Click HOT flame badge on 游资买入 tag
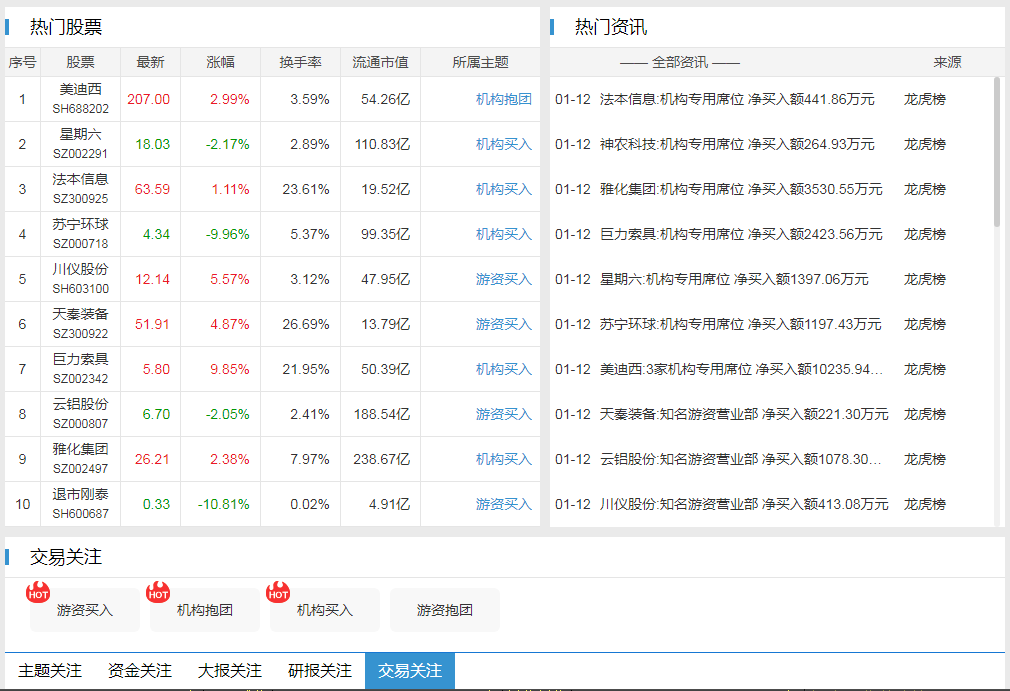1010x691 pixels. (38, 592)
